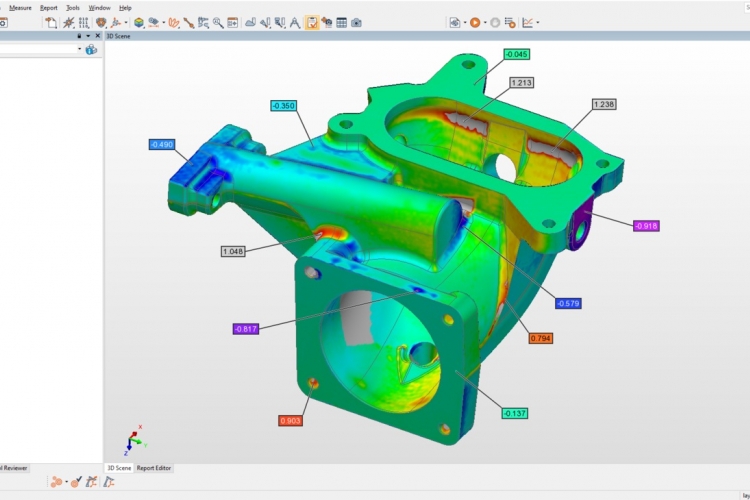Open the Tools menu
Screen dimensions: 750x500
click(73, 7)
